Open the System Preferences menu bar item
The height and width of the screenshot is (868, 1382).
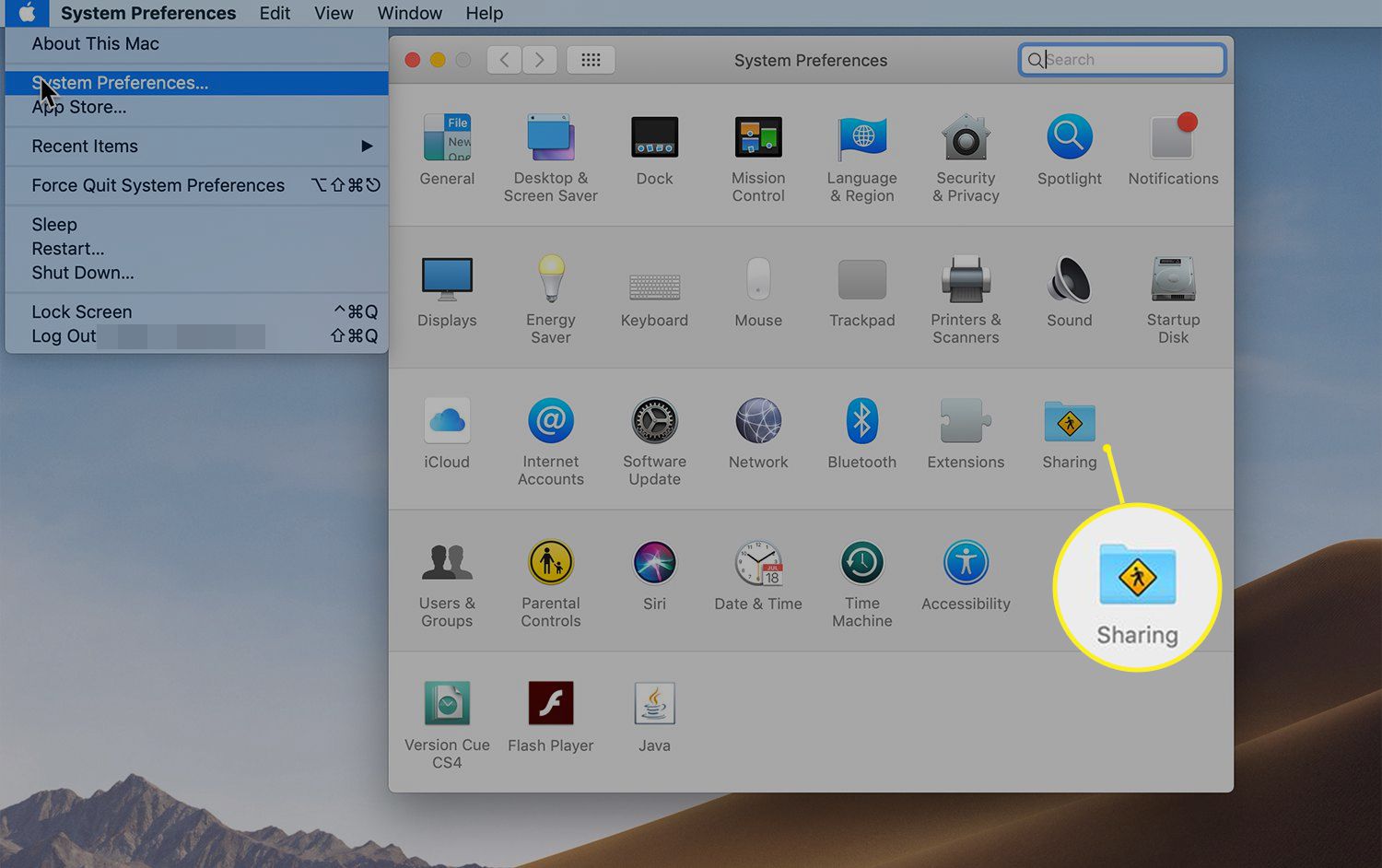coord(148,13)
